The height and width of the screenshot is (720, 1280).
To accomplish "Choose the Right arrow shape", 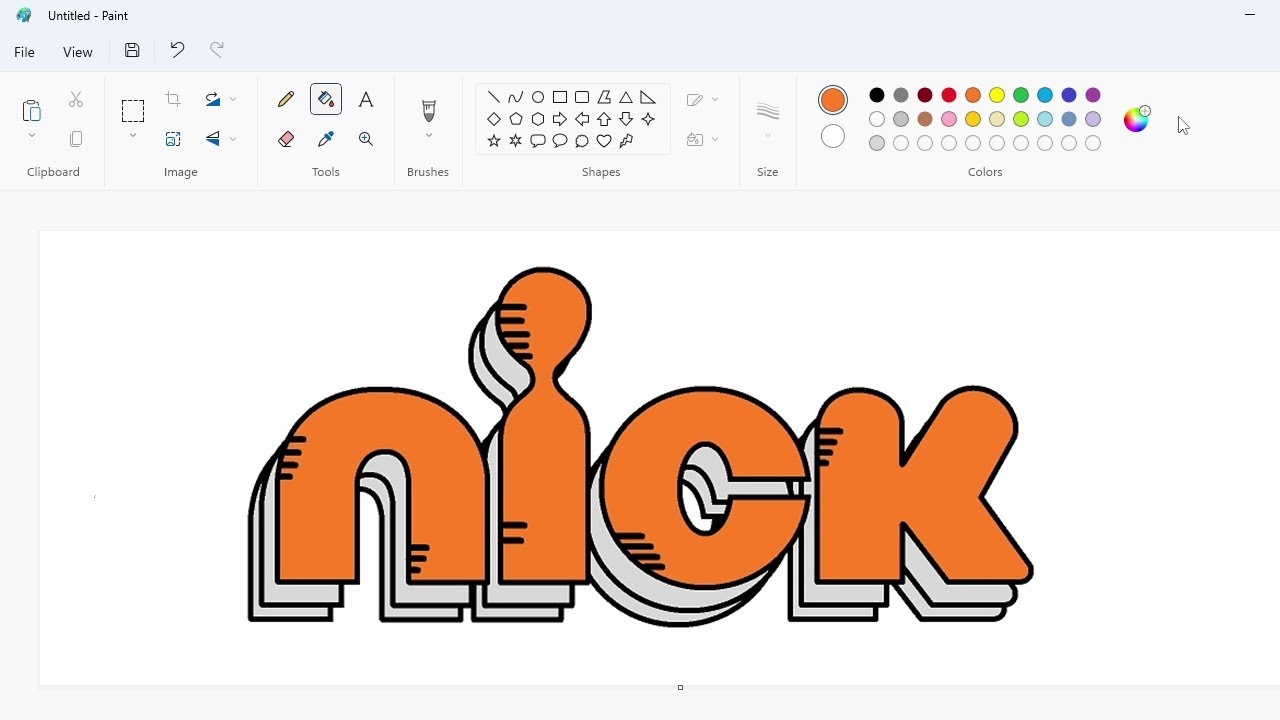I will pyautogui.click(x=560, y=119).
